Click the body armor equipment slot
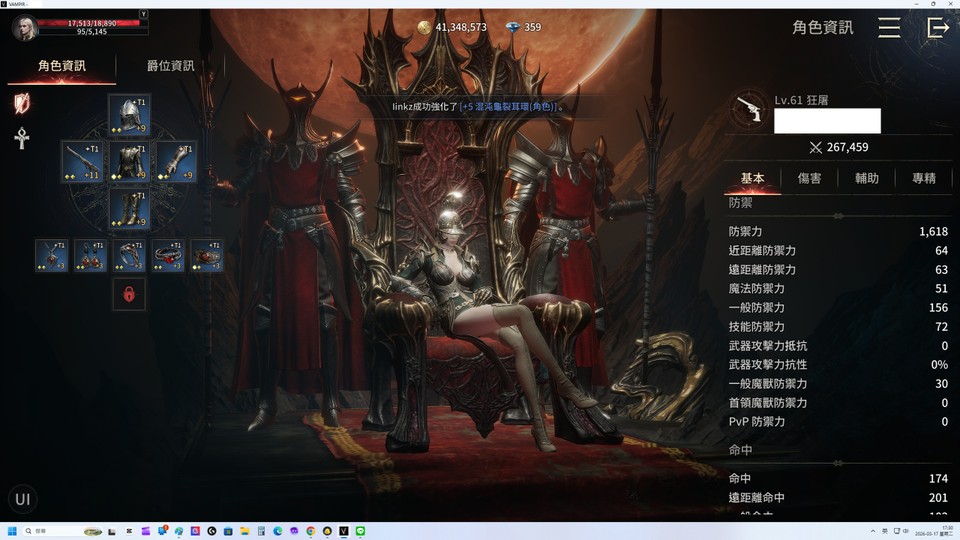 tap(129, 162)
